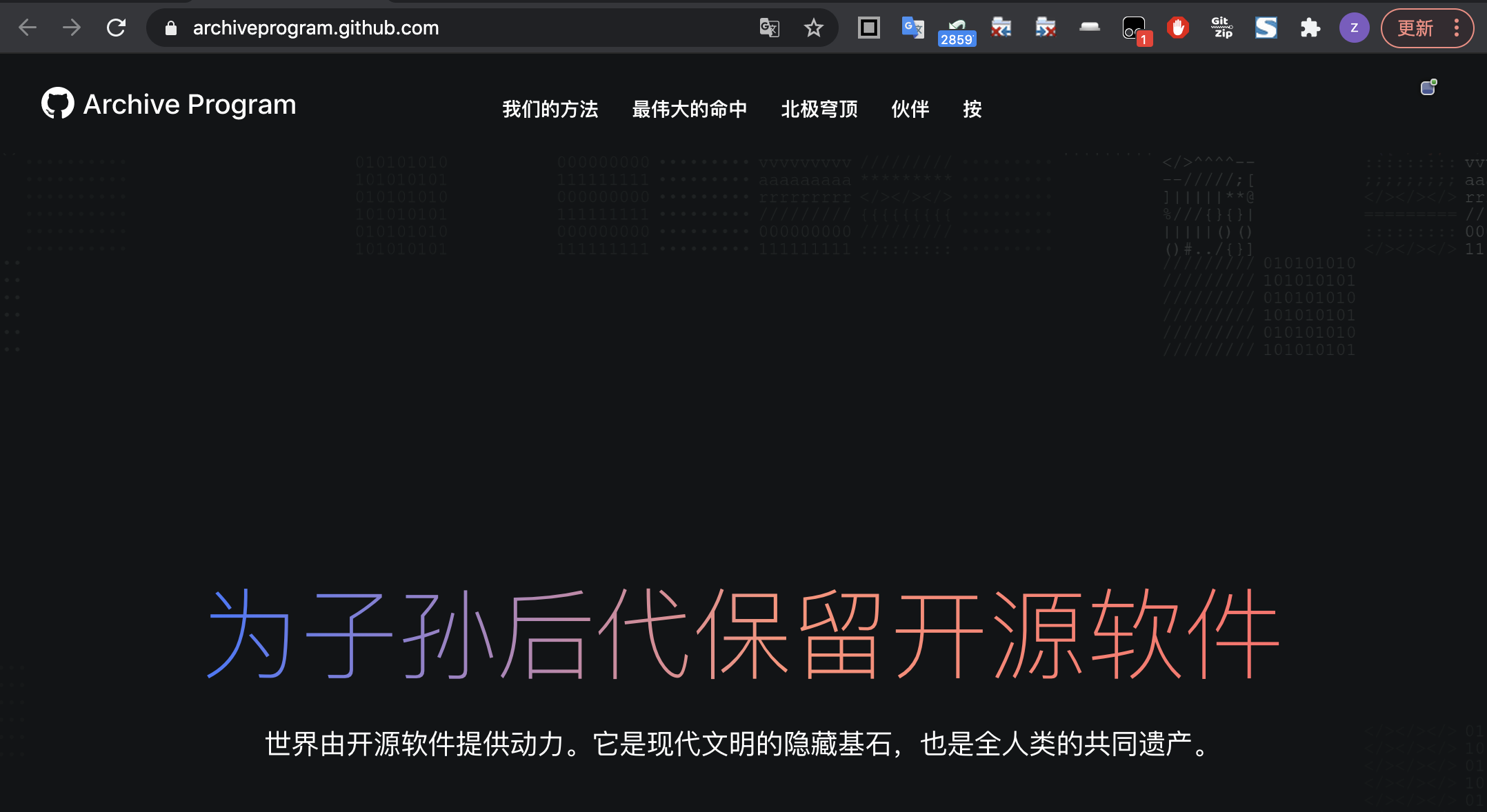Screen dimensions: 1487x812
Task: Open the dark mode widget at top right
Action: pos(1428,88)
